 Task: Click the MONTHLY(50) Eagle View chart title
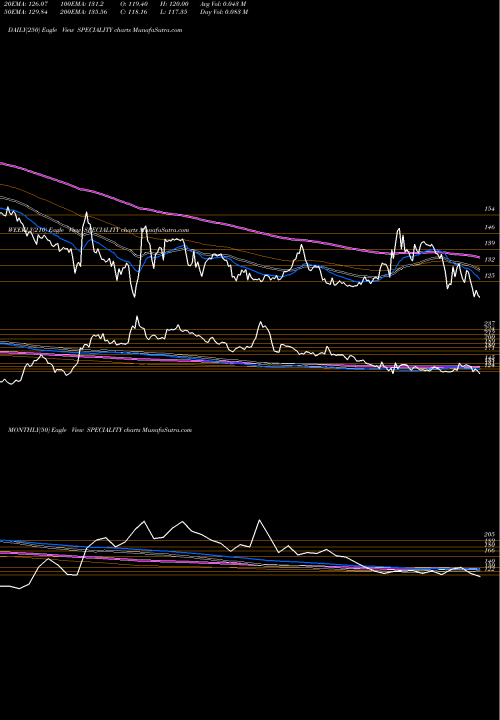pos(100,430)
